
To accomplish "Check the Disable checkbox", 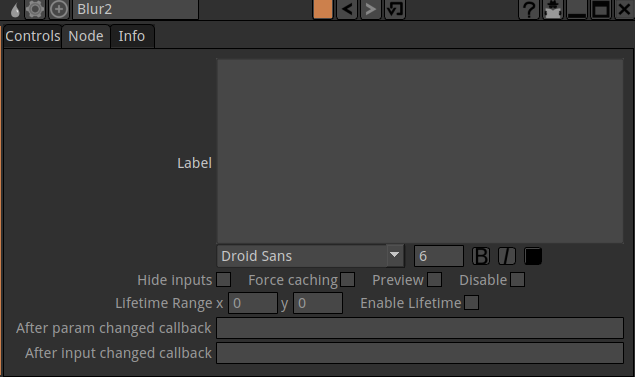I will tap(518, 280).
